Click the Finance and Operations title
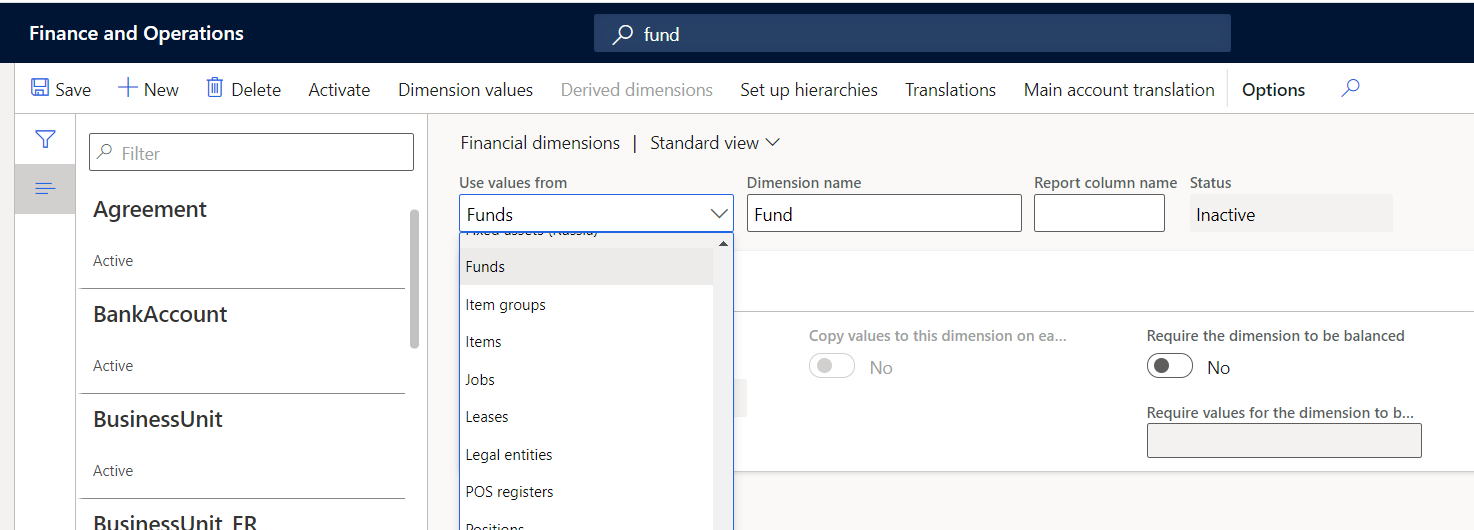The image size is (1474, 530). tap(136, 33)
